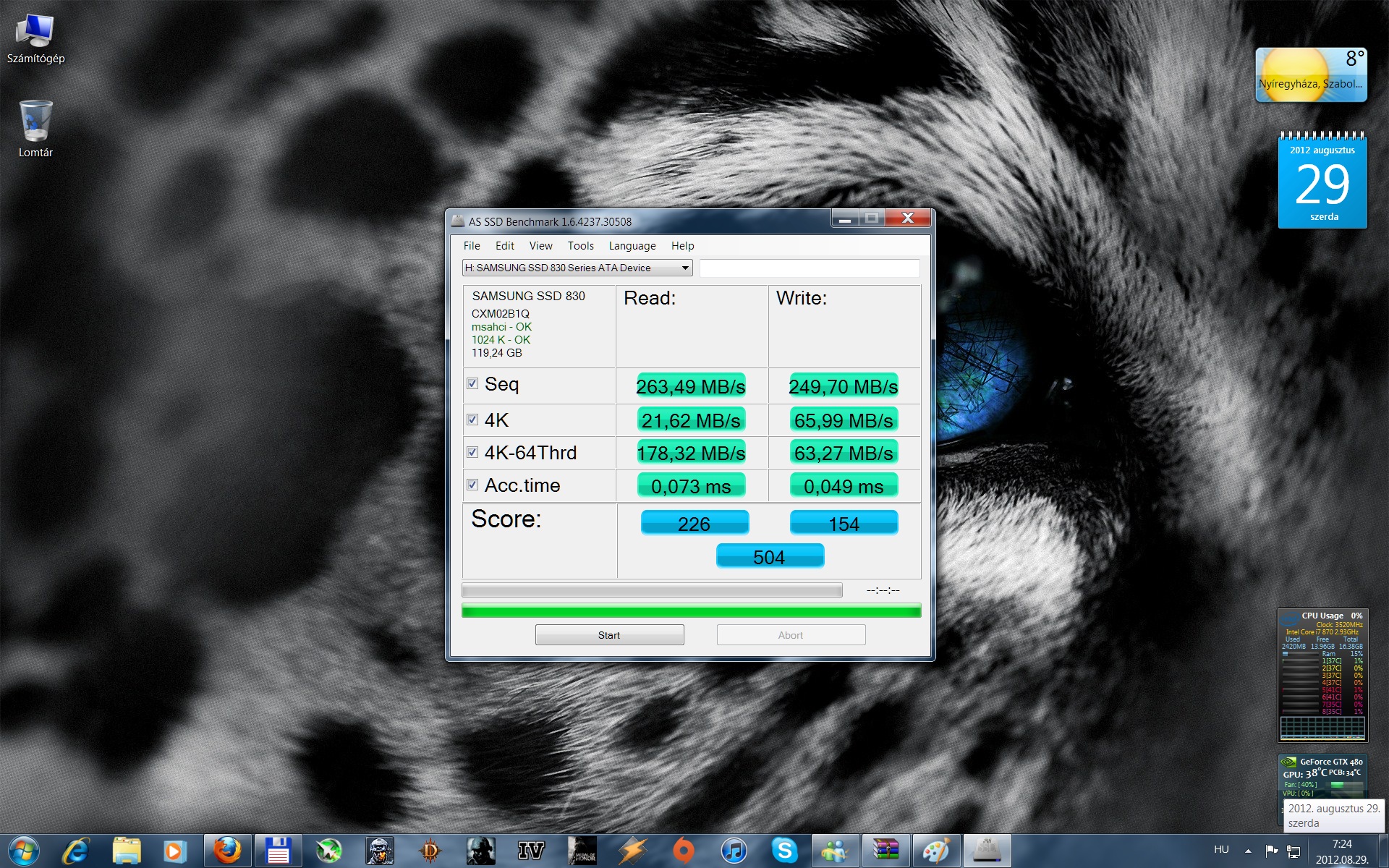Show hidden tray icons arrow
The width and height of the screenshot is (1389, 868).
coord(1248,851)
